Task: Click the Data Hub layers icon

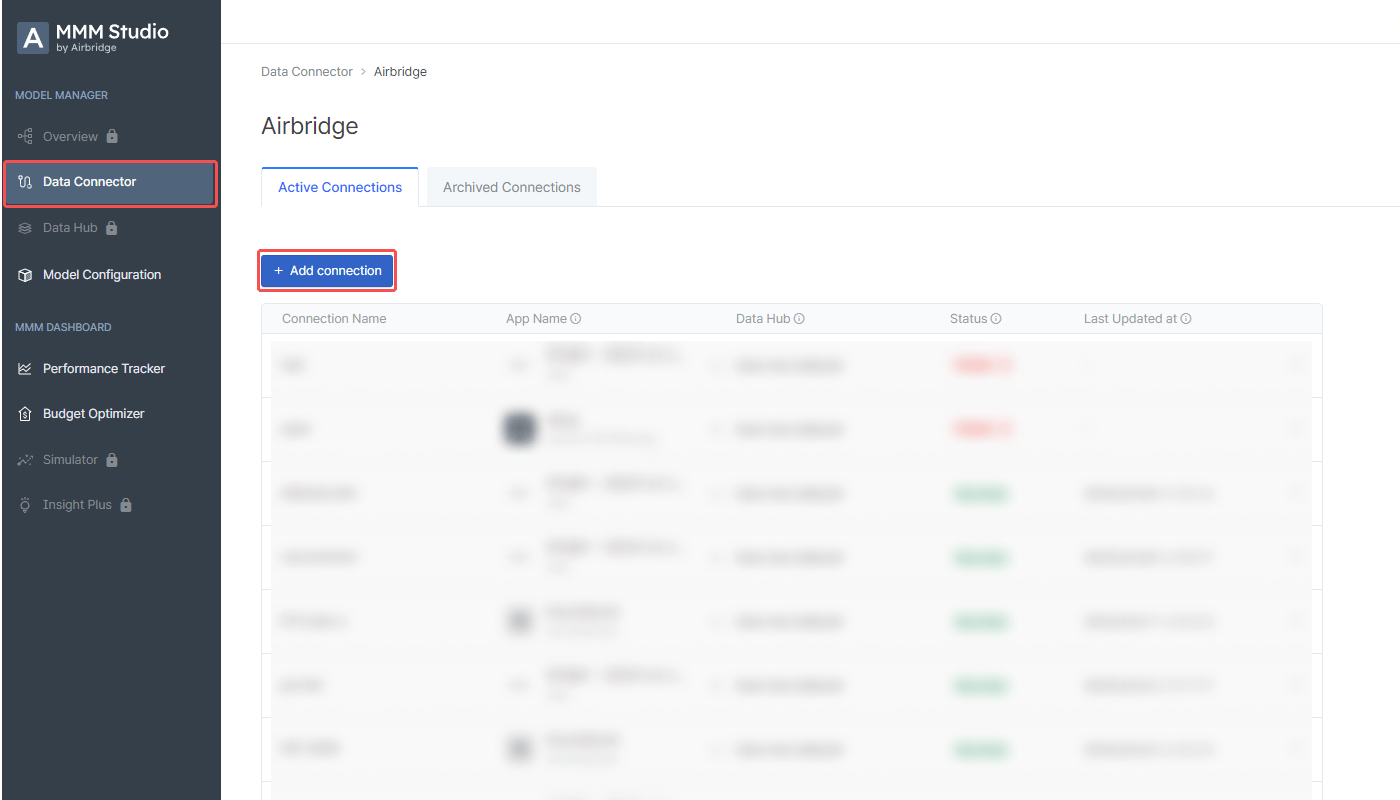Action: tap(26, 228)
